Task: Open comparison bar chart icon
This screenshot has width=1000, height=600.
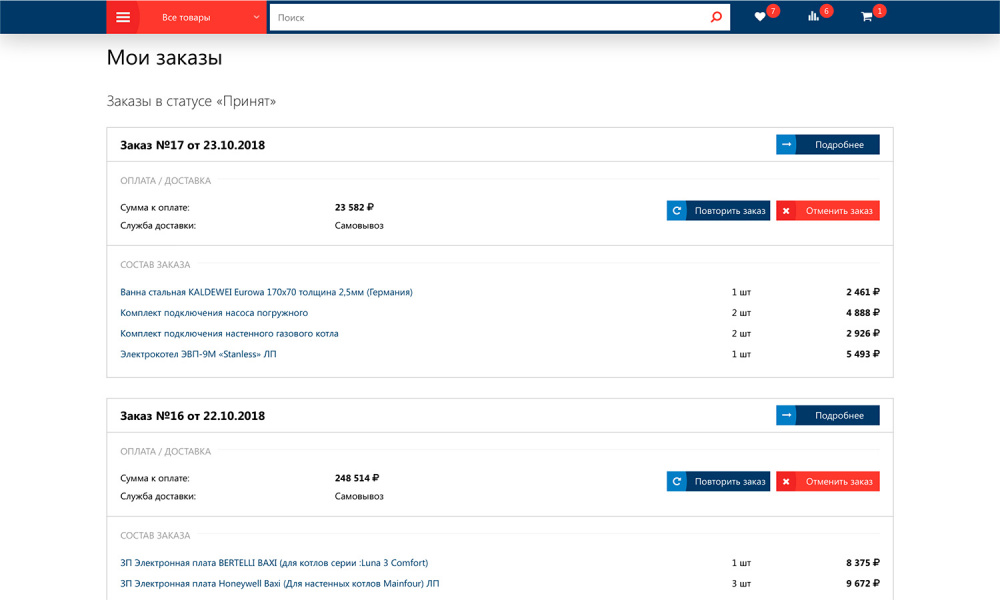Action: point(814,17)
